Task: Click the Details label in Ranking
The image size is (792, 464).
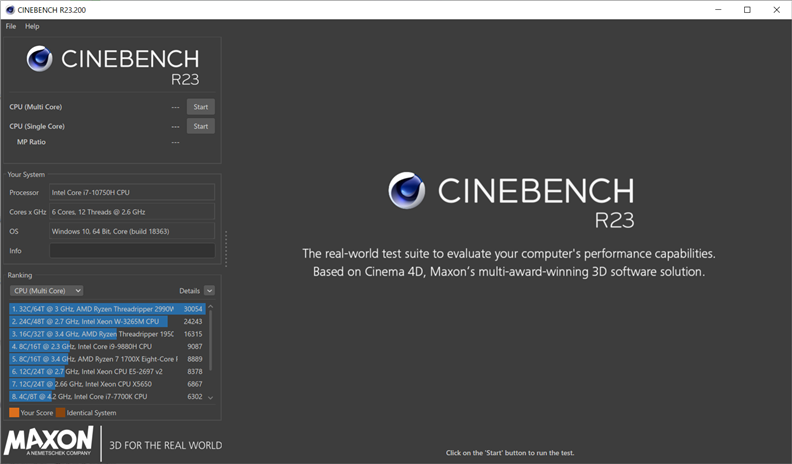Action: 189,291
